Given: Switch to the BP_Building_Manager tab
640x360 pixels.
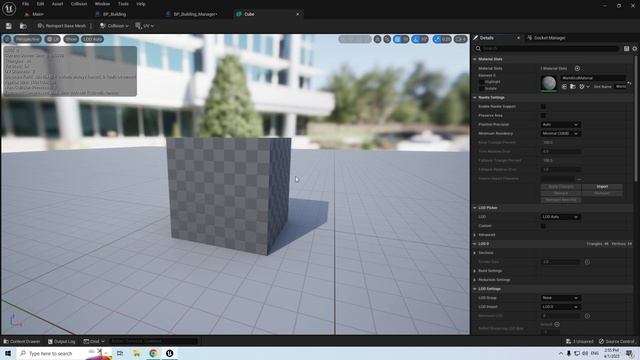Looking at the screenshot, I should point(195,14).
